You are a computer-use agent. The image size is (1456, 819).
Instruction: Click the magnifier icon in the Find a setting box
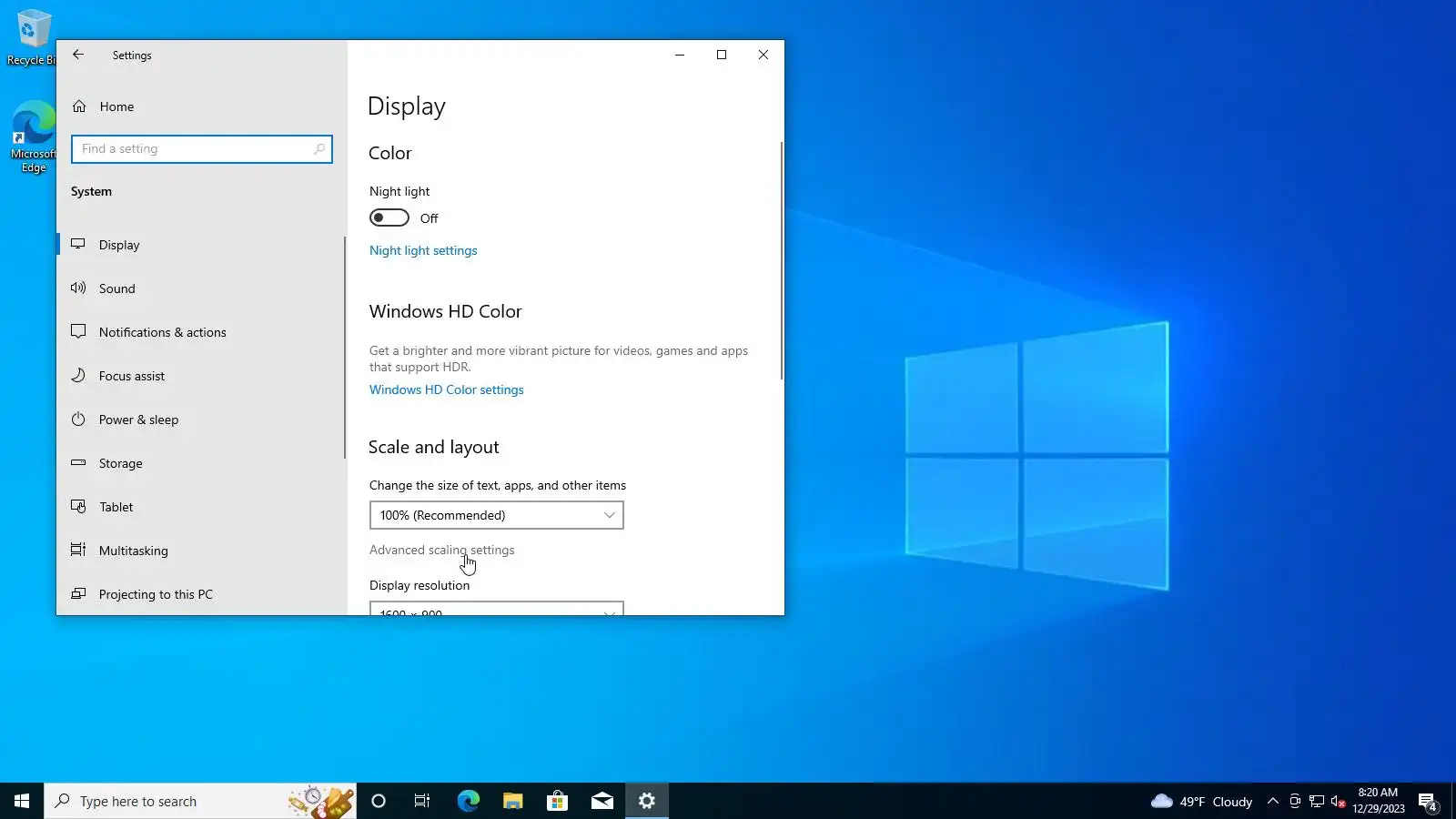coord(319,149)
